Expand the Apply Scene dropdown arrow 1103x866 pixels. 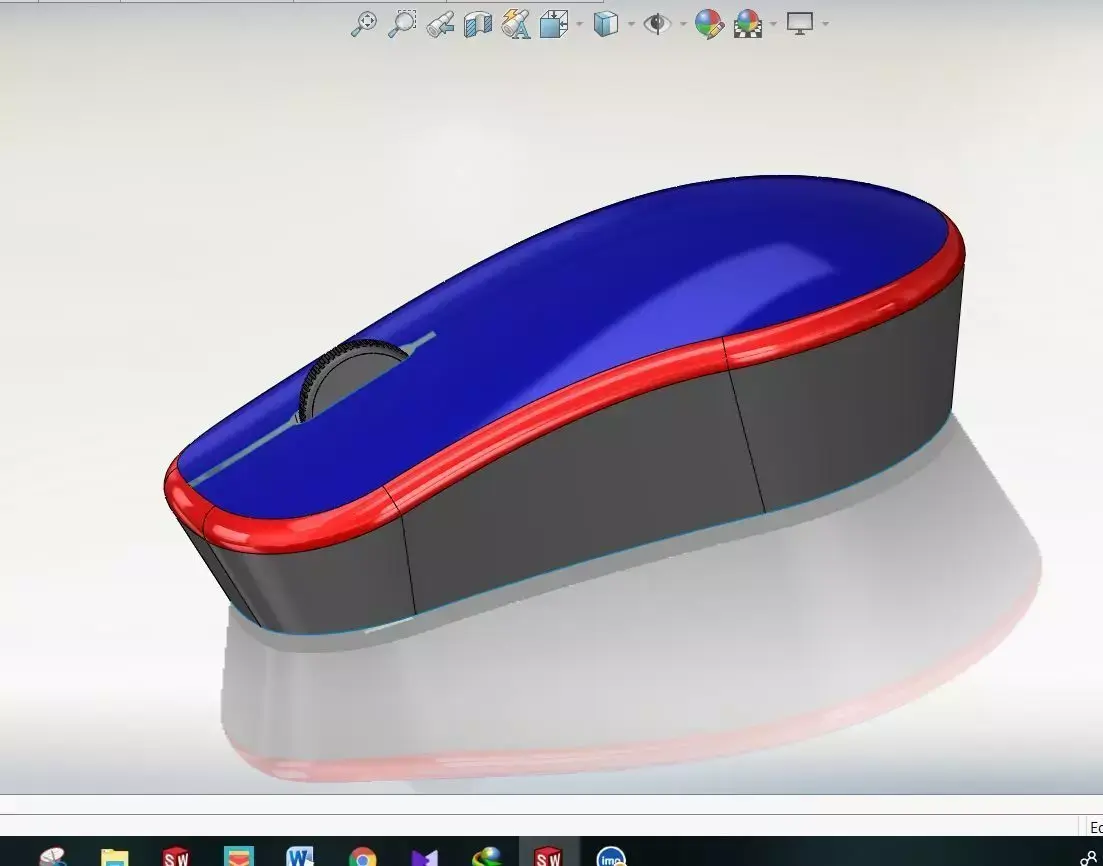click(x=773, y=24)
